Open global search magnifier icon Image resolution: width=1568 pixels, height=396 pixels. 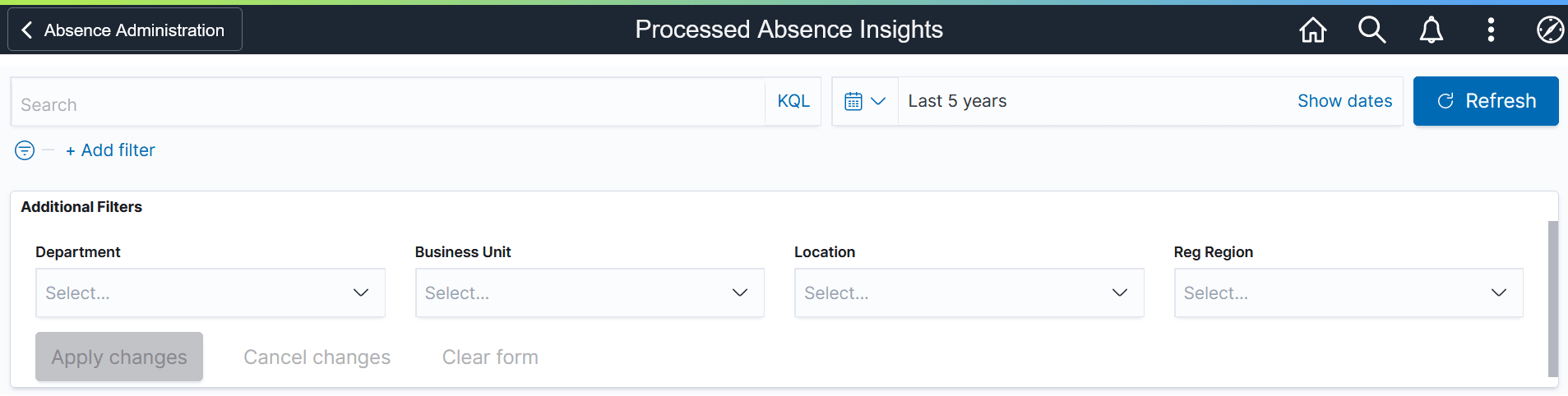click(x=1371, y=30)
